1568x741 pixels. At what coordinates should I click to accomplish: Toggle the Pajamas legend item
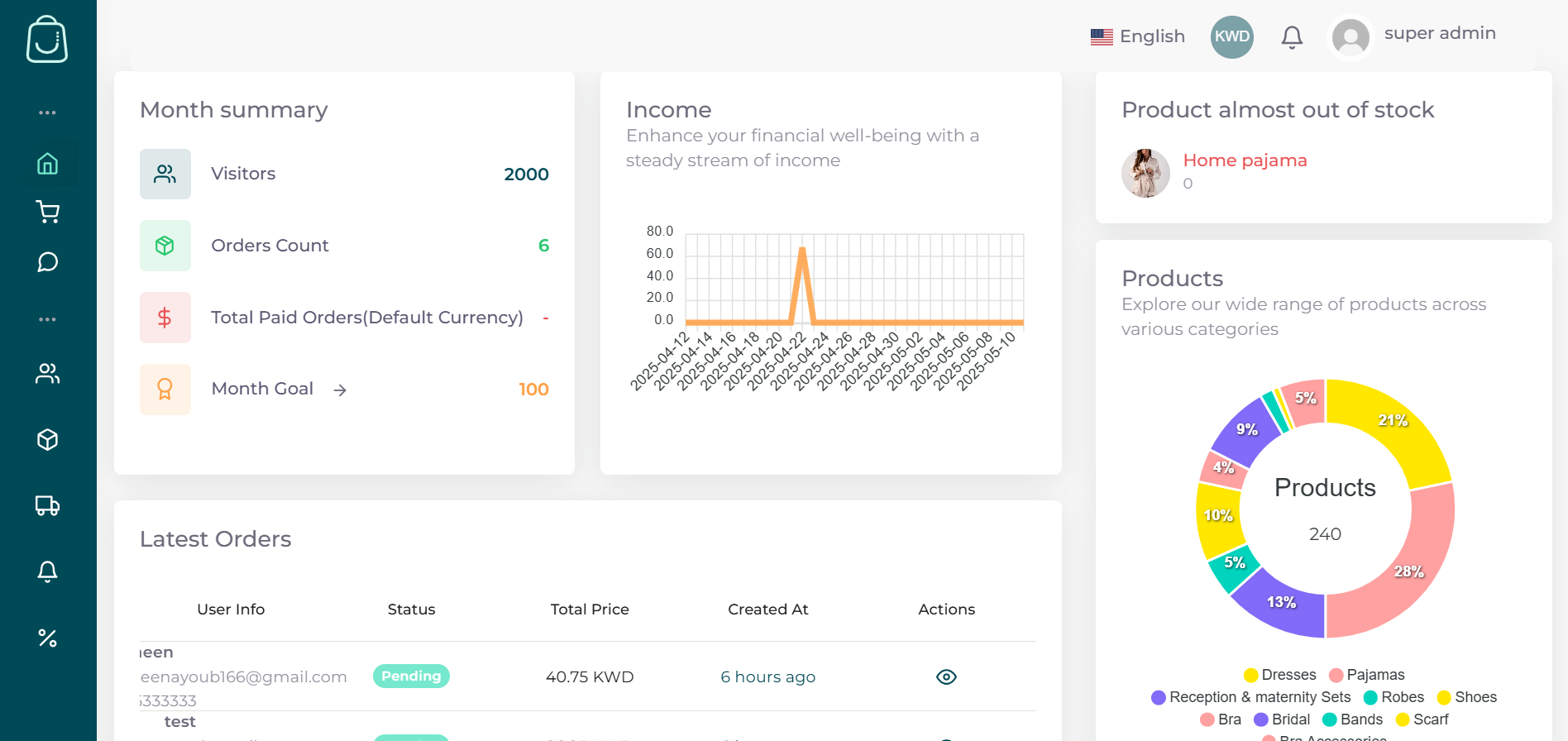pos(1367,675)
